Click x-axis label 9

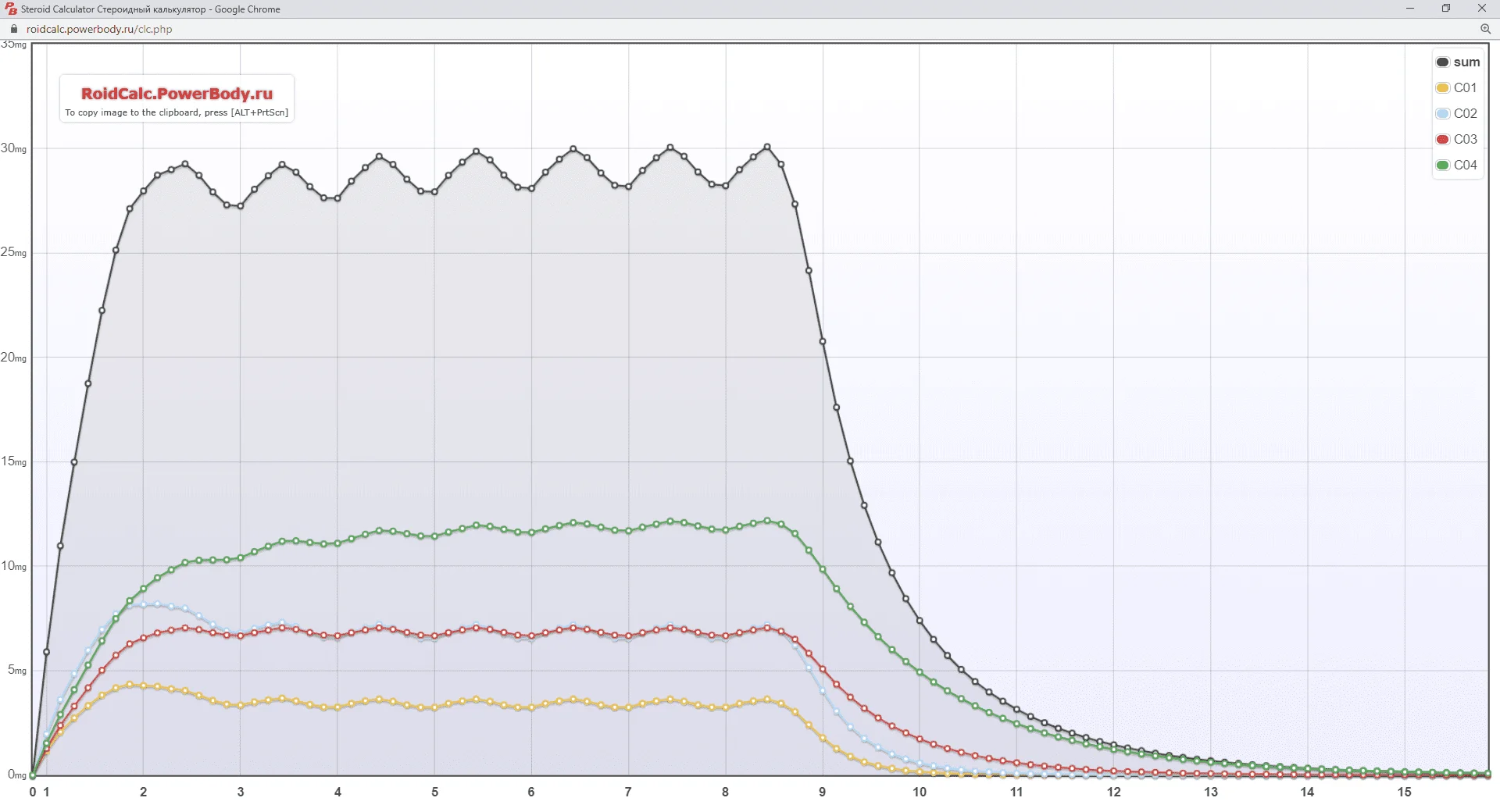(822, 792)
